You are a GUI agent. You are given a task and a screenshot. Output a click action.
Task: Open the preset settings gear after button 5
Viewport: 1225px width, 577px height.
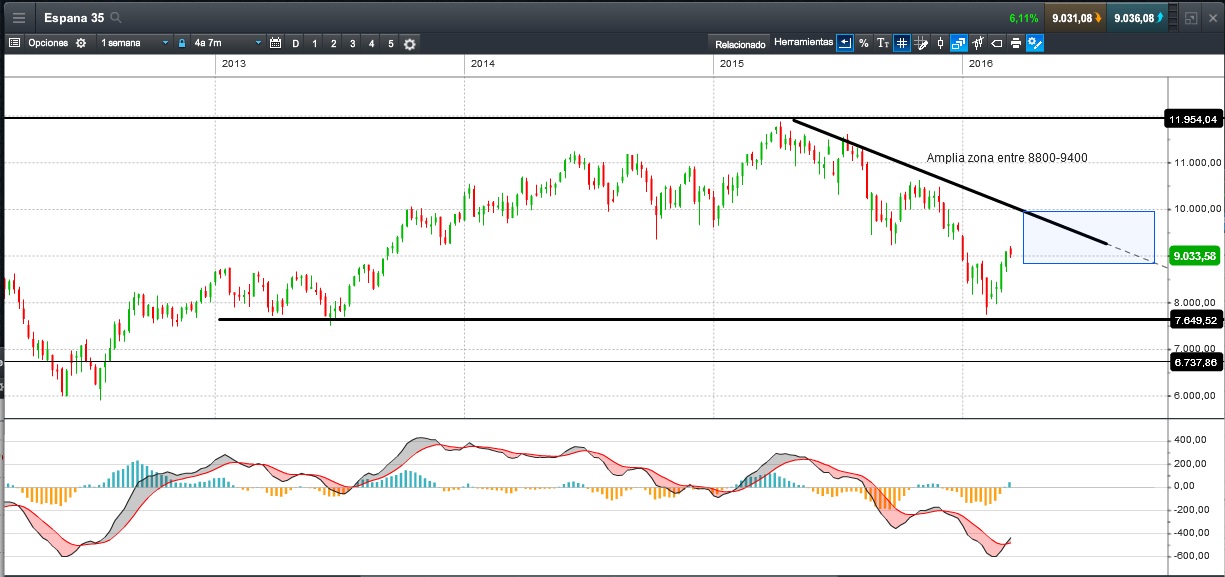pos(410,43)
